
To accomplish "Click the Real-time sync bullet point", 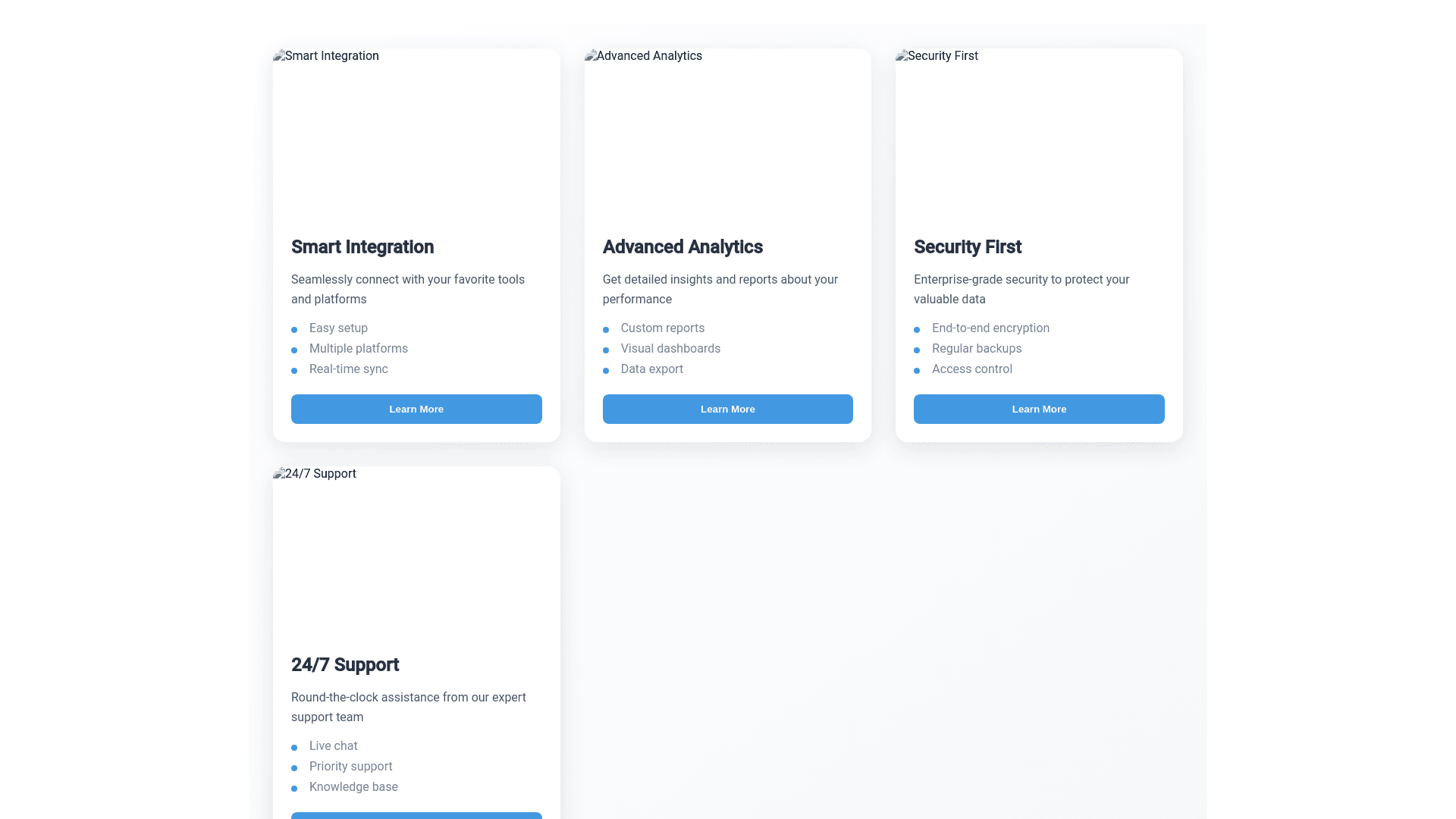I will pos(294,370).
